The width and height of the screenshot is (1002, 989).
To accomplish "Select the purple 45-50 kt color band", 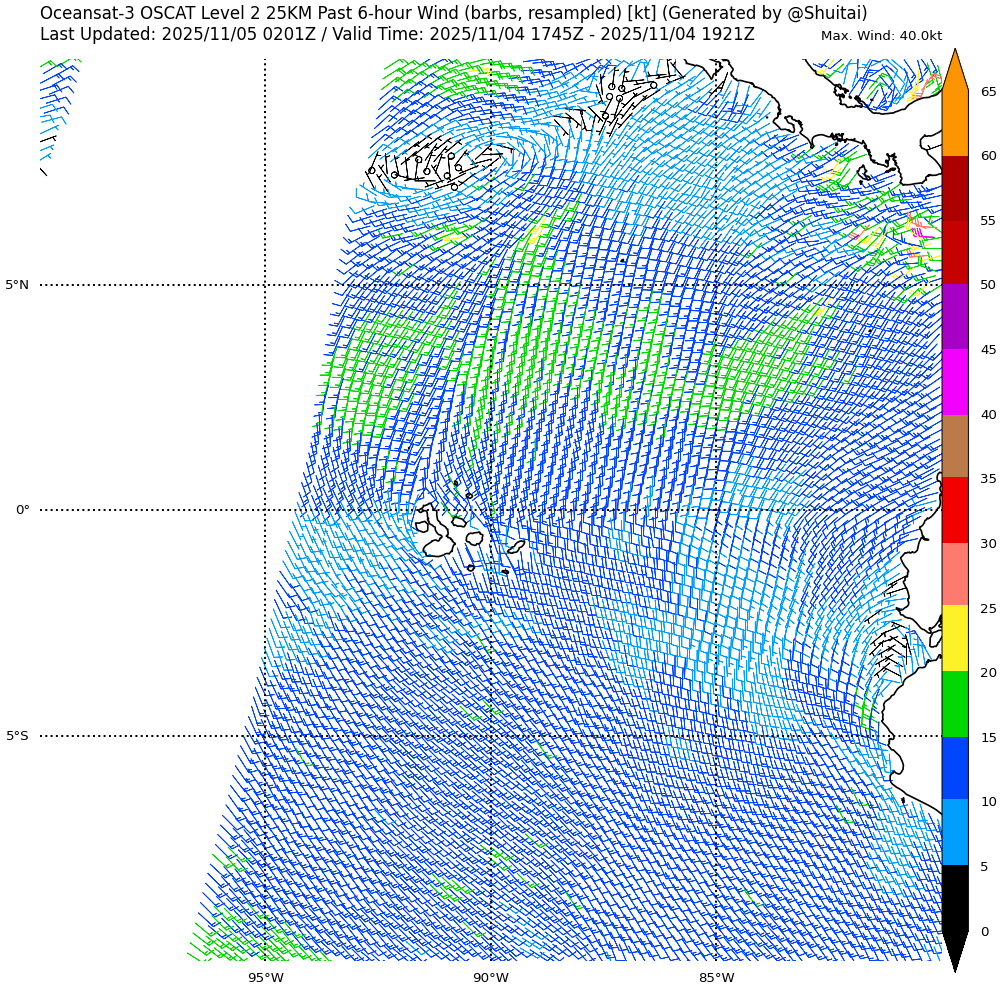I will click(955, 316).
